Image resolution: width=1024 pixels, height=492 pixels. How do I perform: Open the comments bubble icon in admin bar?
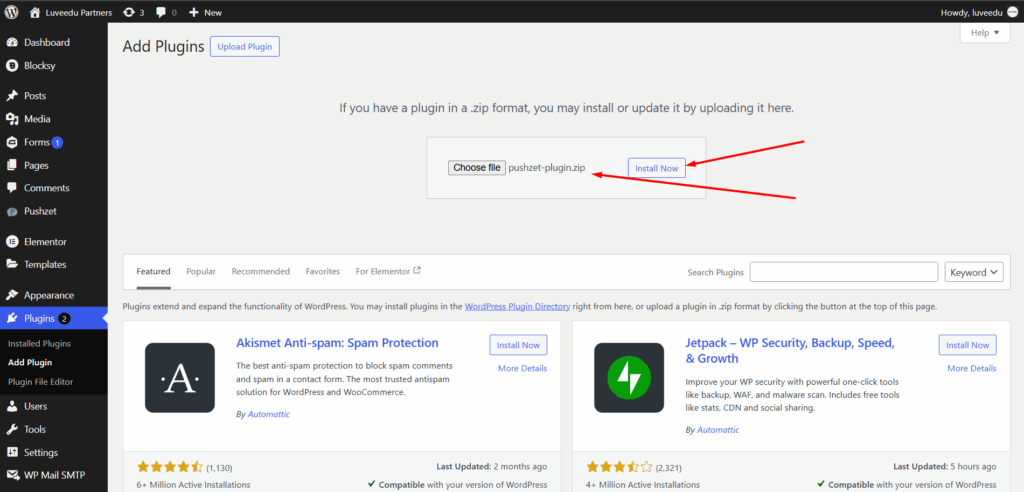click(x=161, y=12)
